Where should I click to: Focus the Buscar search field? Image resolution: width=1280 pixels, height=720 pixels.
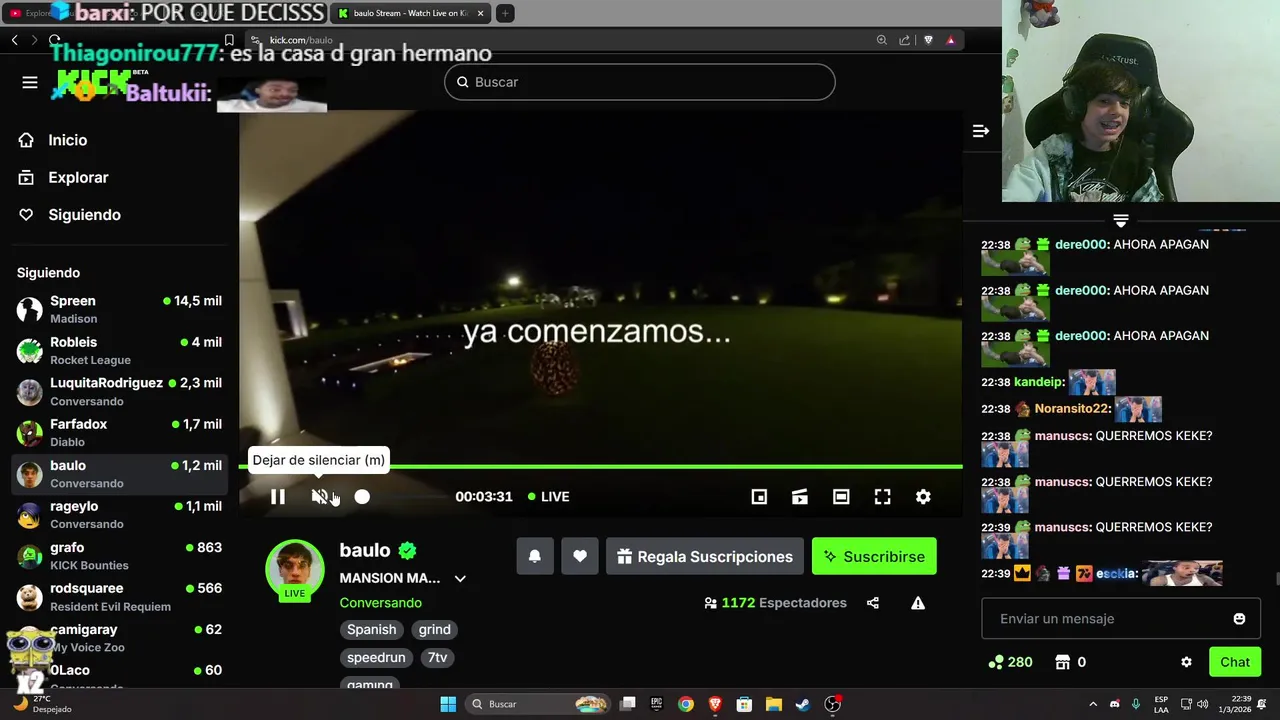(x=640, y=82)
